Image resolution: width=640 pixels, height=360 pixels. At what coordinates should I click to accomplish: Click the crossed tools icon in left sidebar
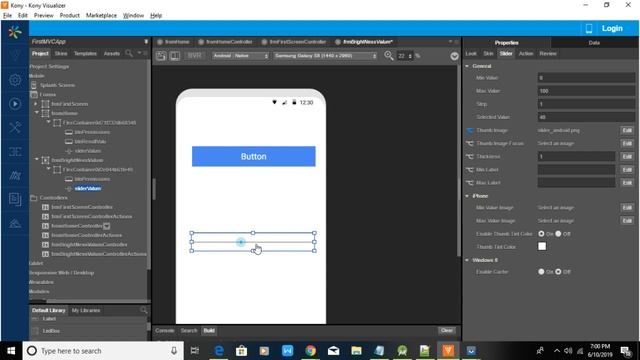click(15, 127)
